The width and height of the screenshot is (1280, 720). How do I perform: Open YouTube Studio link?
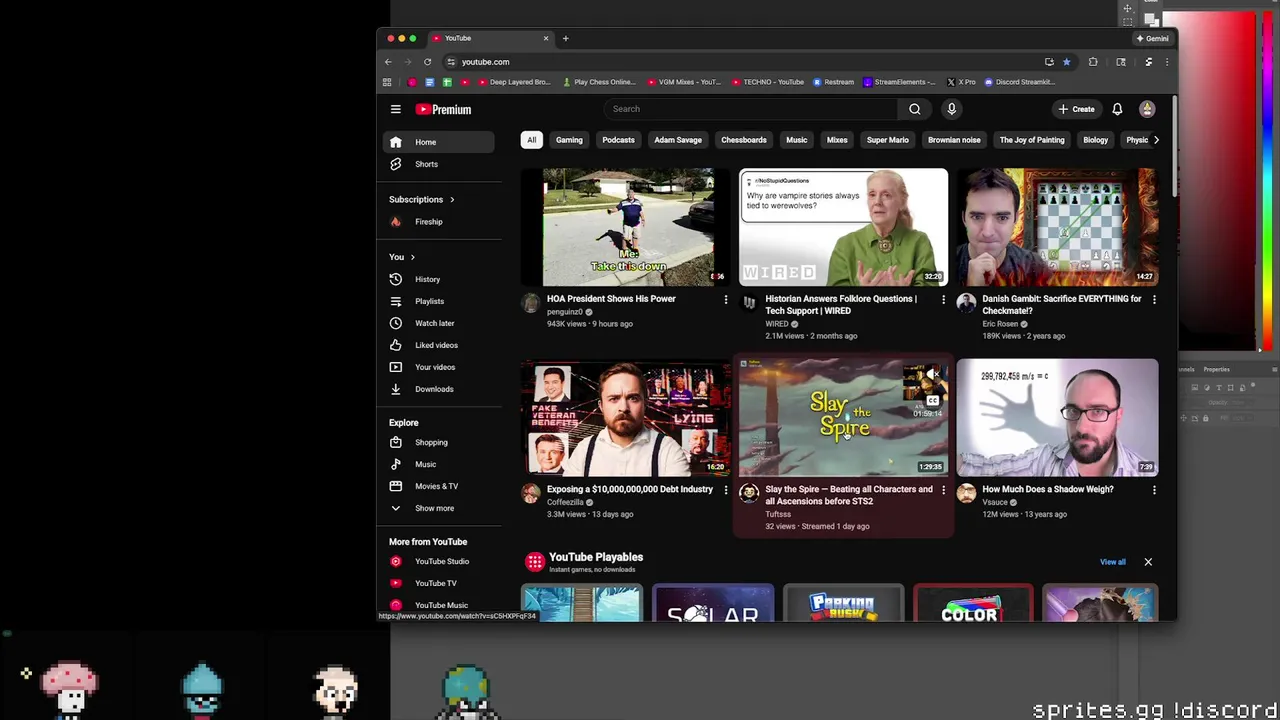coord(440,561)
